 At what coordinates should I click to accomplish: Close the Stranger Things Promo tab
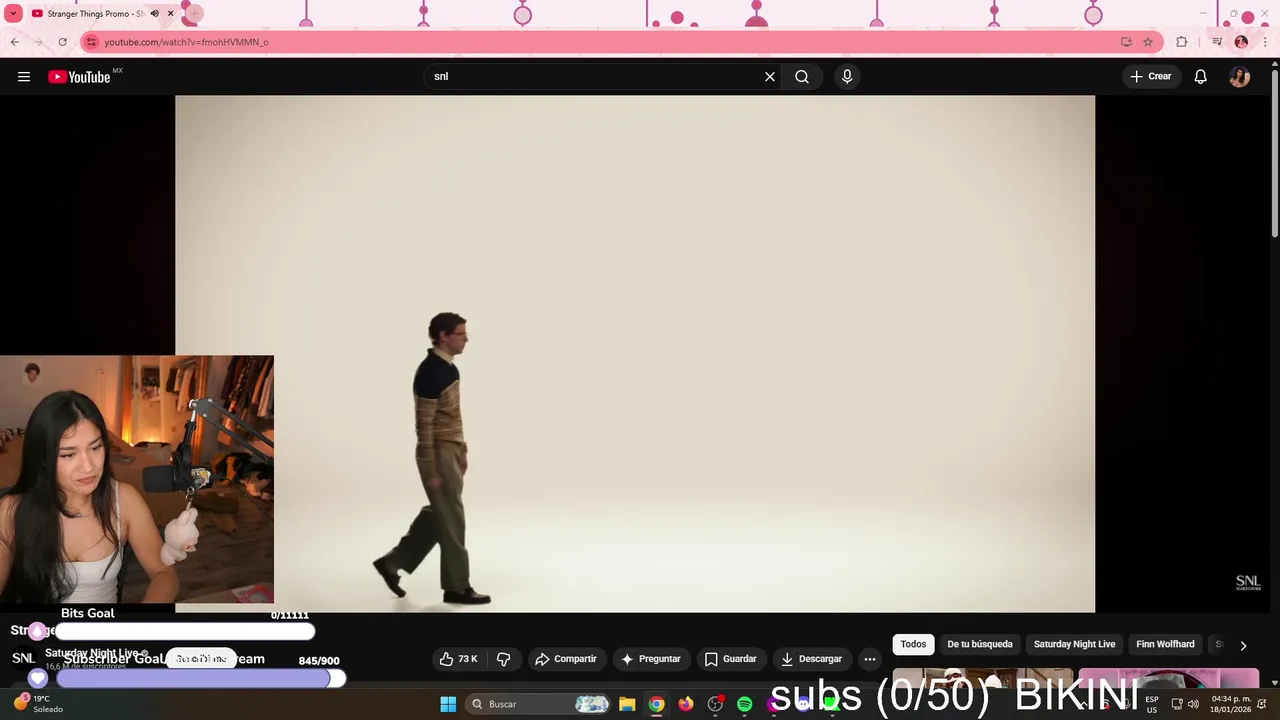171,14
